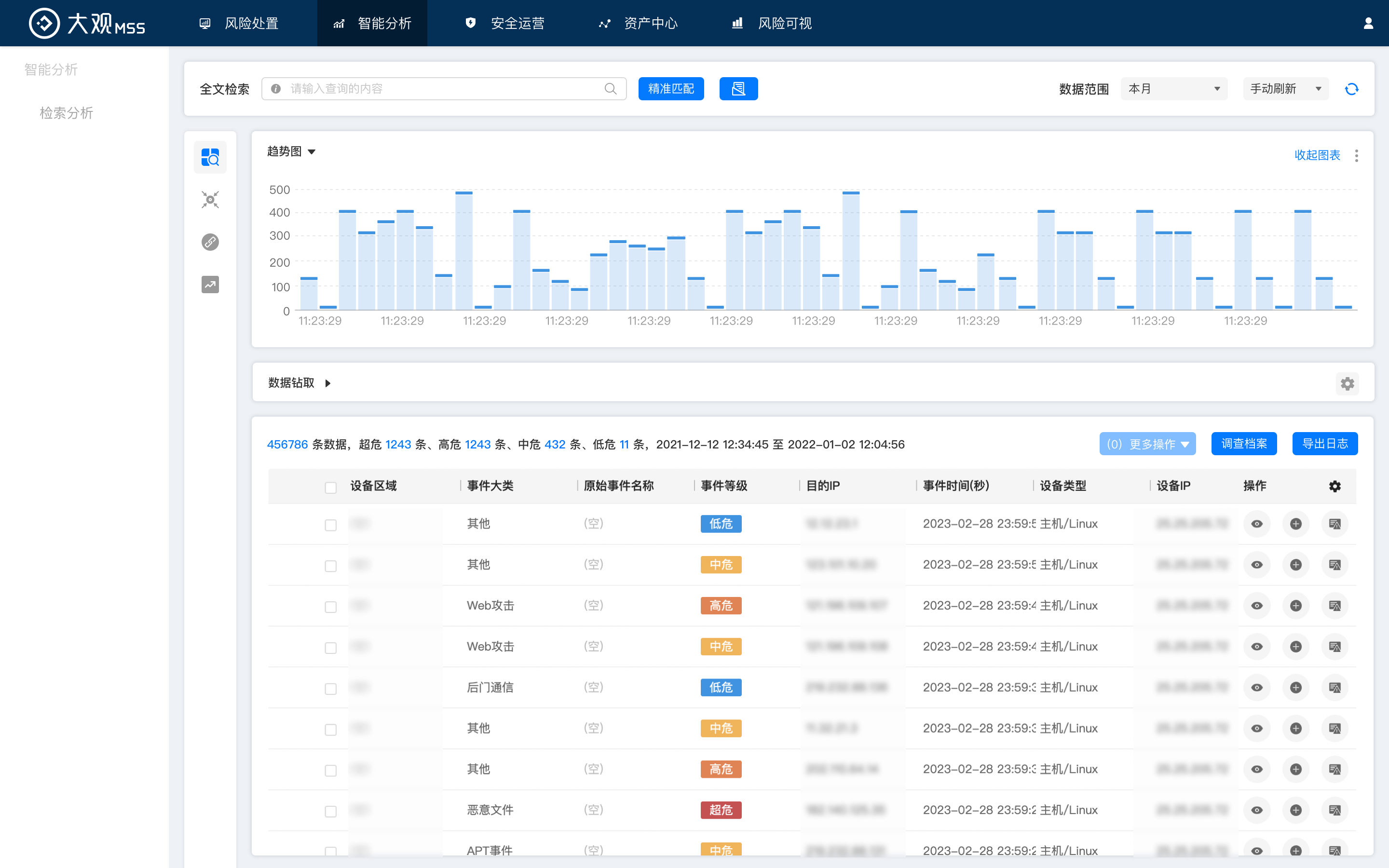Click plus icon in 中危 Web攻击 row
1389x868 pixels.
tap(1296, 647)
